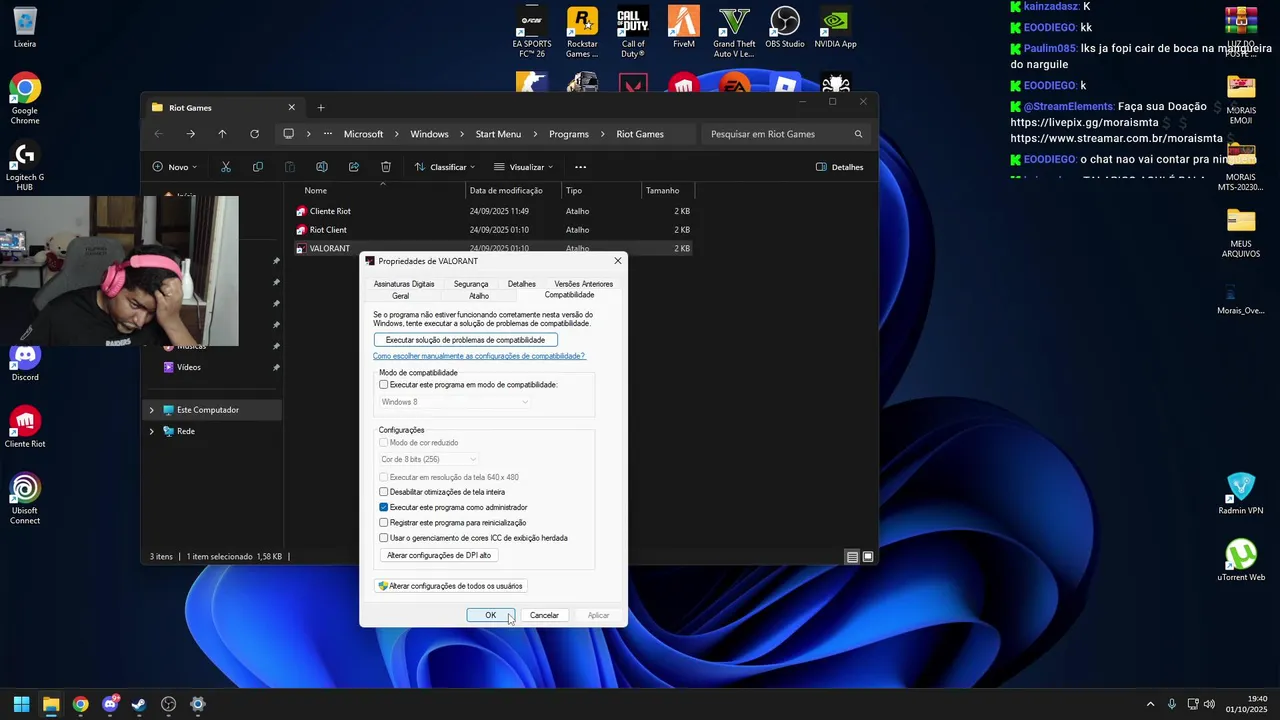This screenshot has width=1280, height=720.
Task: Open the manual compatibility settings help link
Action: (479, 356)
